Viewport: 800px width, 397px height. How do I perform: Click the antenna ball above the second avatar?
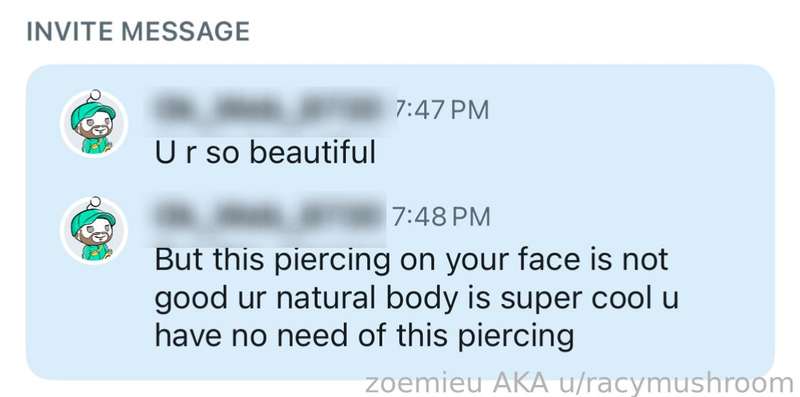click(x=95, y=202)
